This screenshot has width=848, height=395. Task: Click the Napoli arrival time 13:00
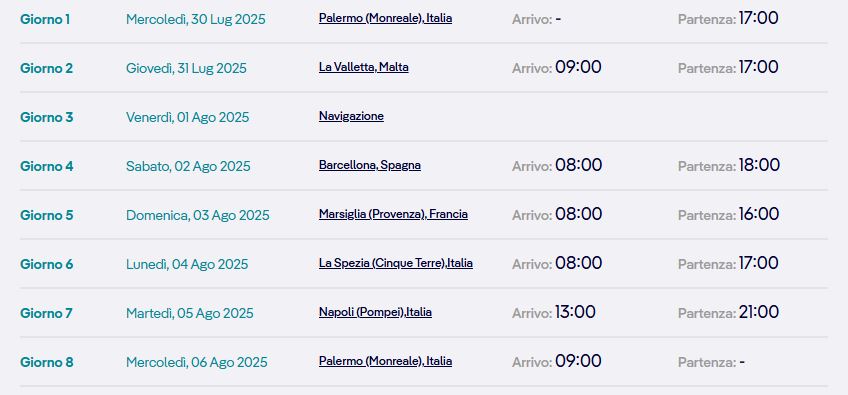pos(575,312)
